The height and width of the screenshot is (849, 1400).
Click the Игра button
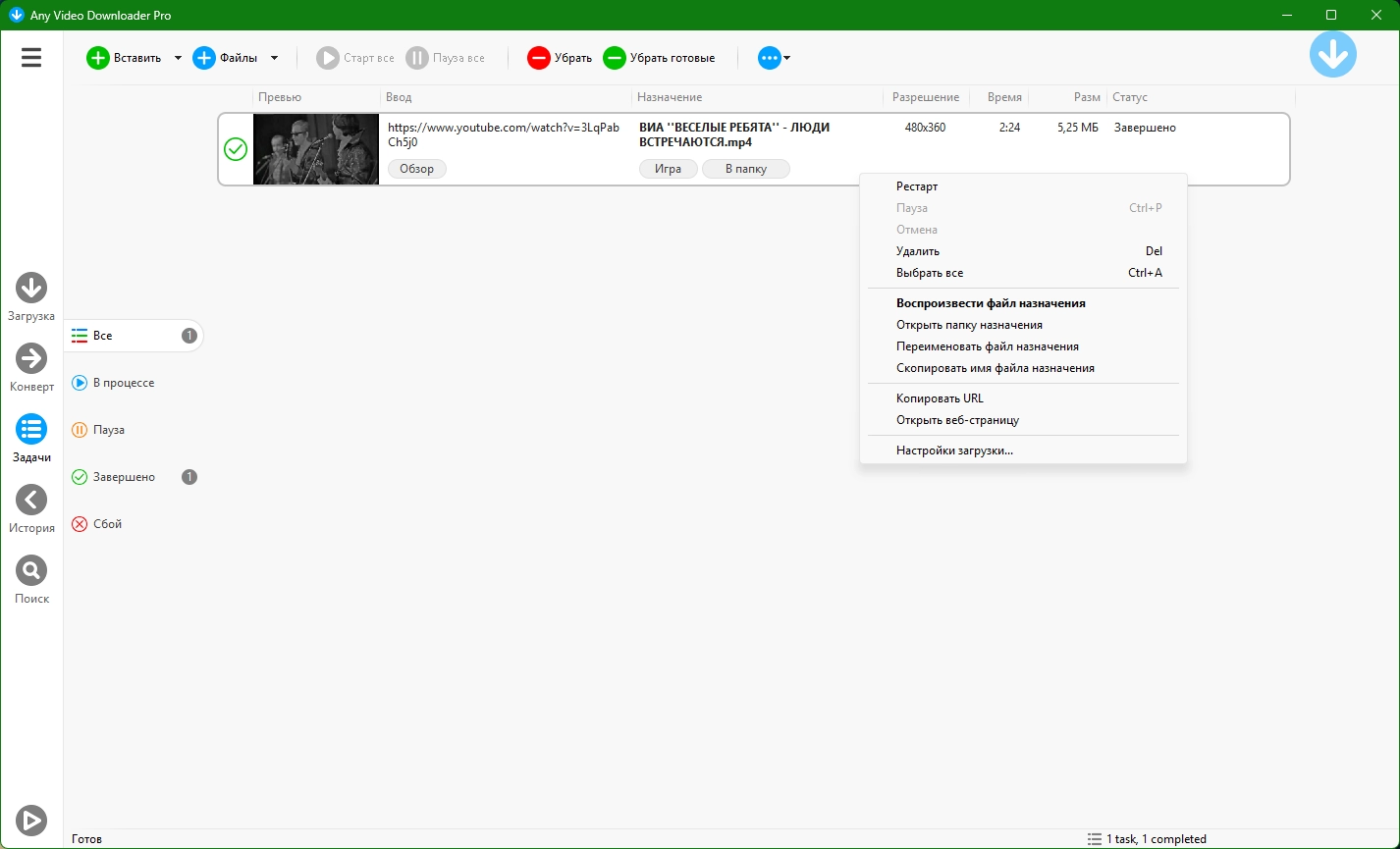click(669, 169)
